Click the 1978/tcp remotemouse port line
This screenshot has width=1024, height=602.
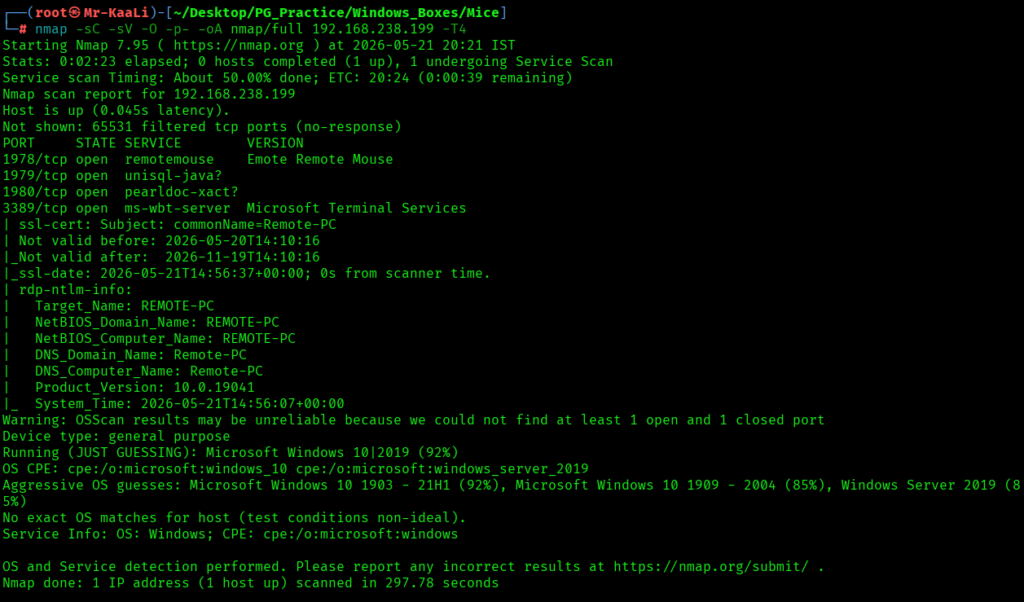(198, 159)
